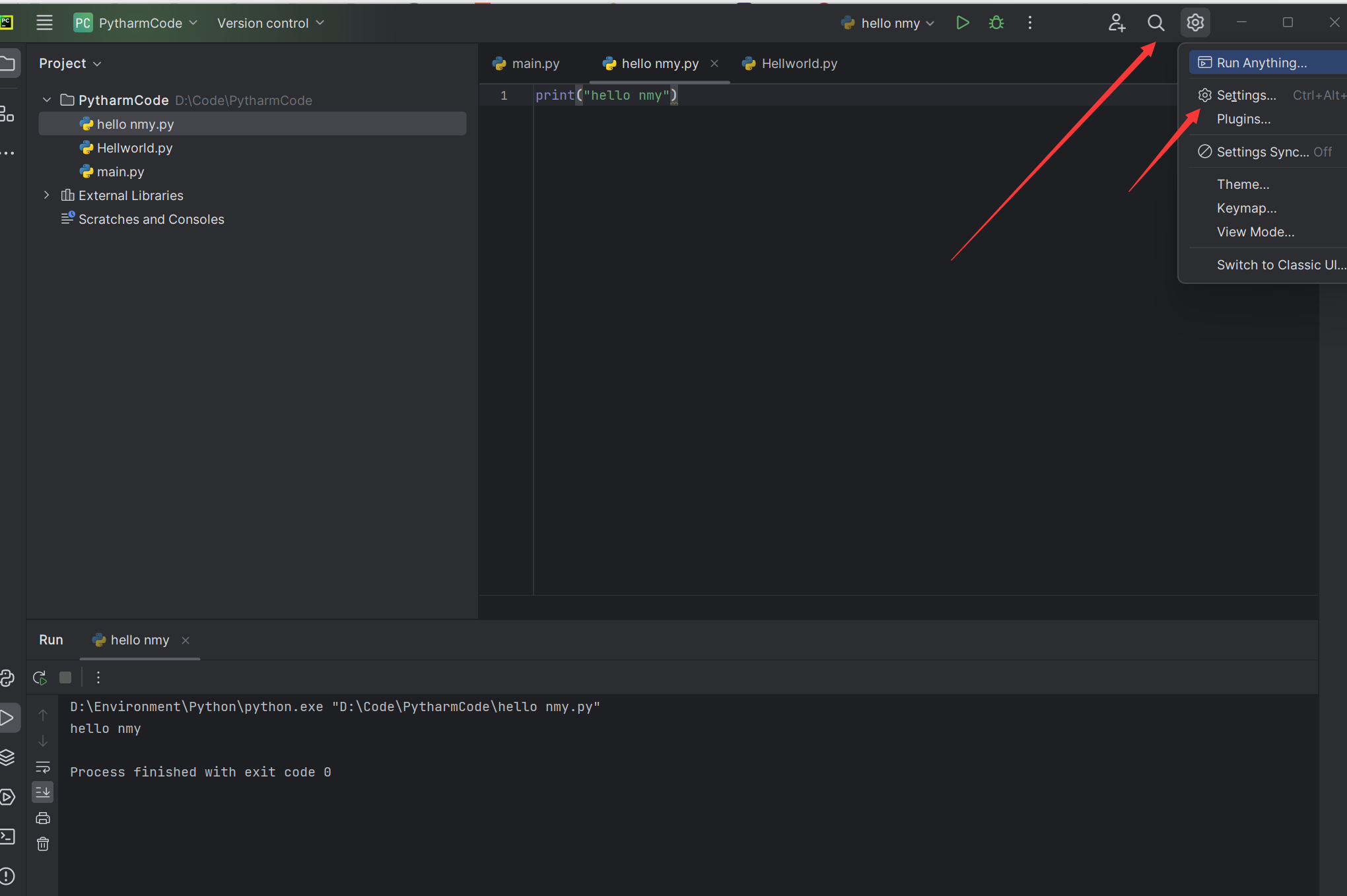Image resolution: width=1347 pixels, height=896 pixels.
Task: Start debugging with the bug icon
Action: [996, 23]
